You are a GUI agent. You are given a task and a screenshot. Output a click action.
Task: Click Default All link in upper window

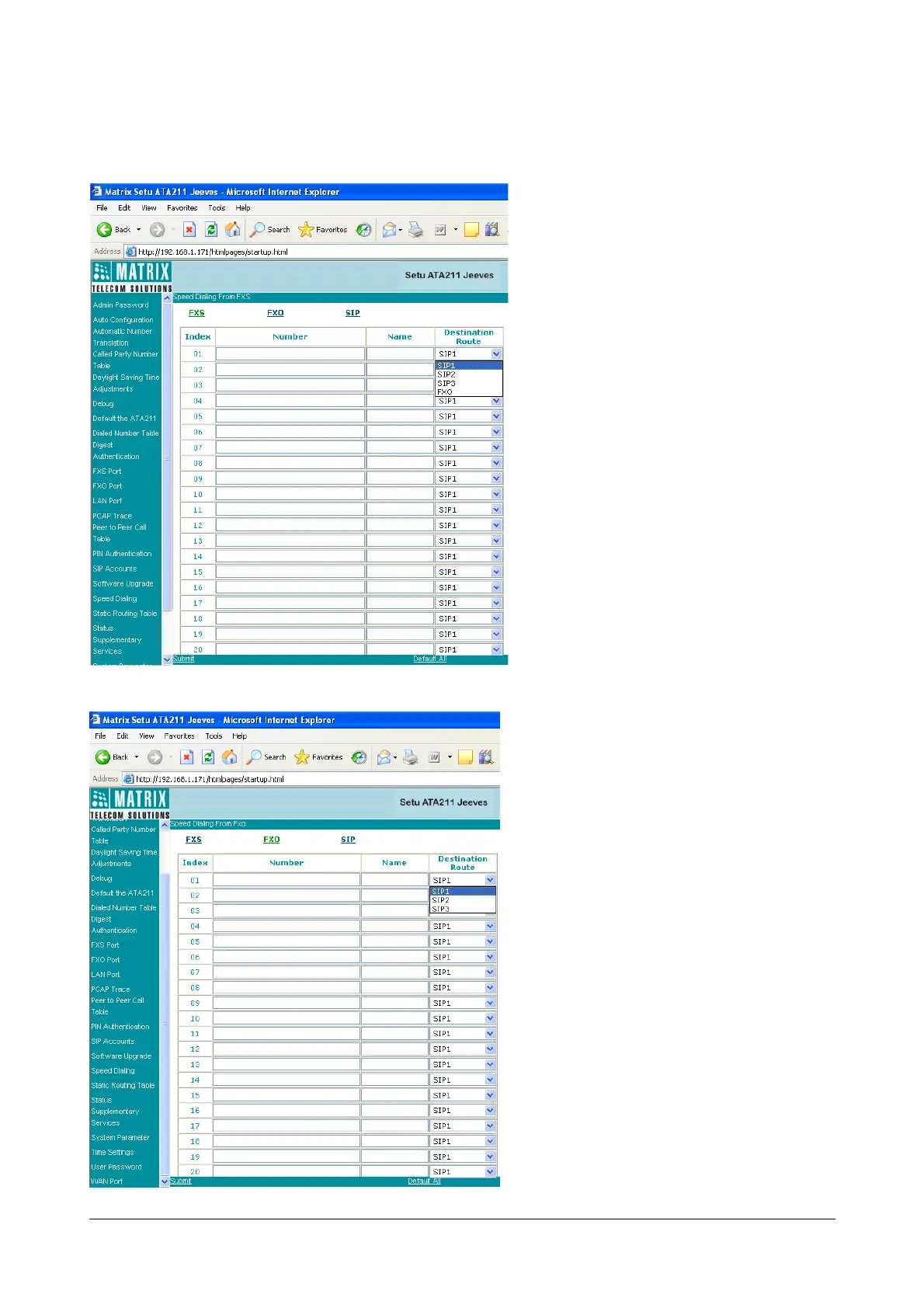point(429,659)
